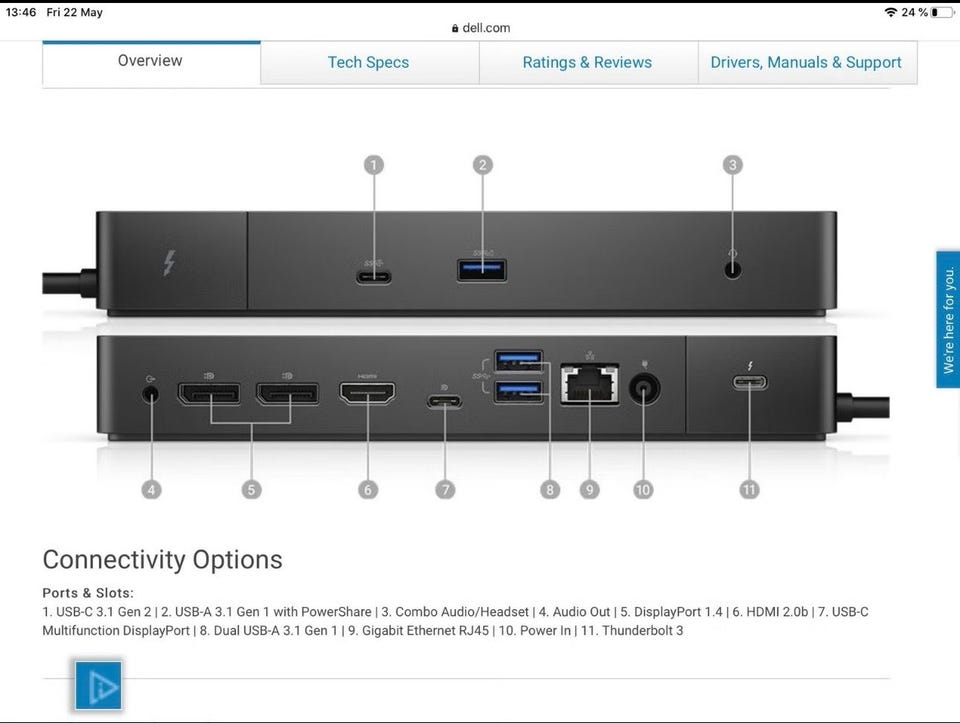Select marker 7 for USB-C Multifunction DisplayPort
This screenshot has width=960, height=723.
point(445,490)
